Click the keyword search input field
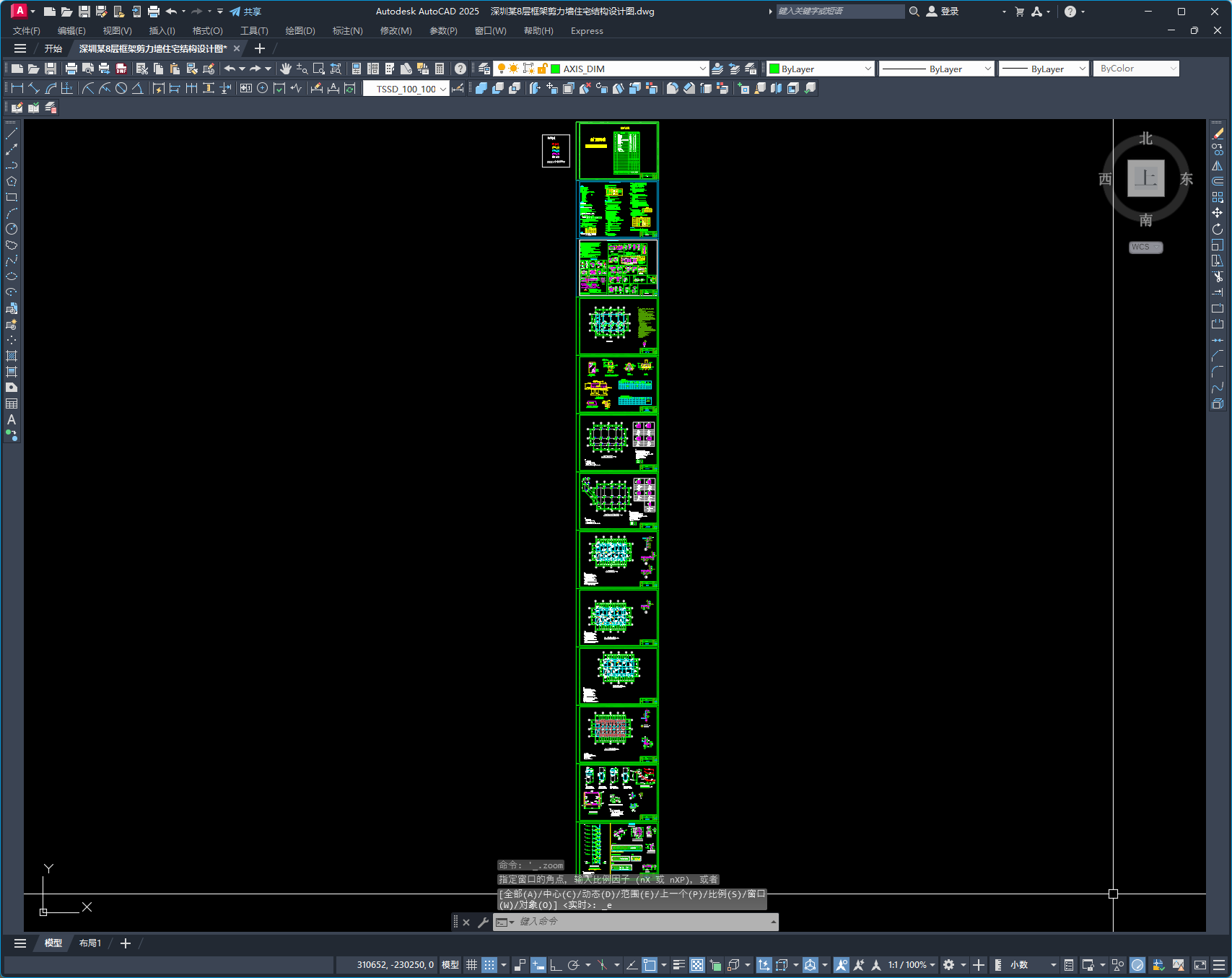This screenshot has width=1232, height=978. [x=840, y=12]
